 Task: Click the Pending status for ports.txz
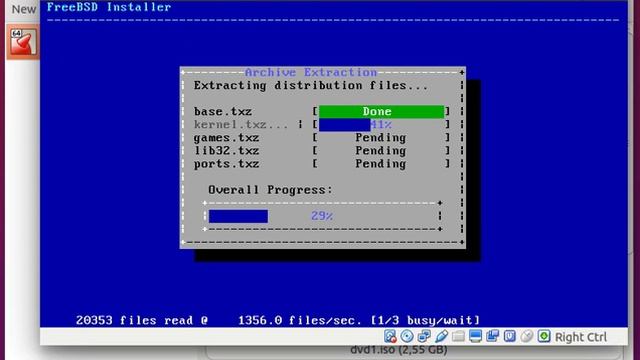pos(380,164)
